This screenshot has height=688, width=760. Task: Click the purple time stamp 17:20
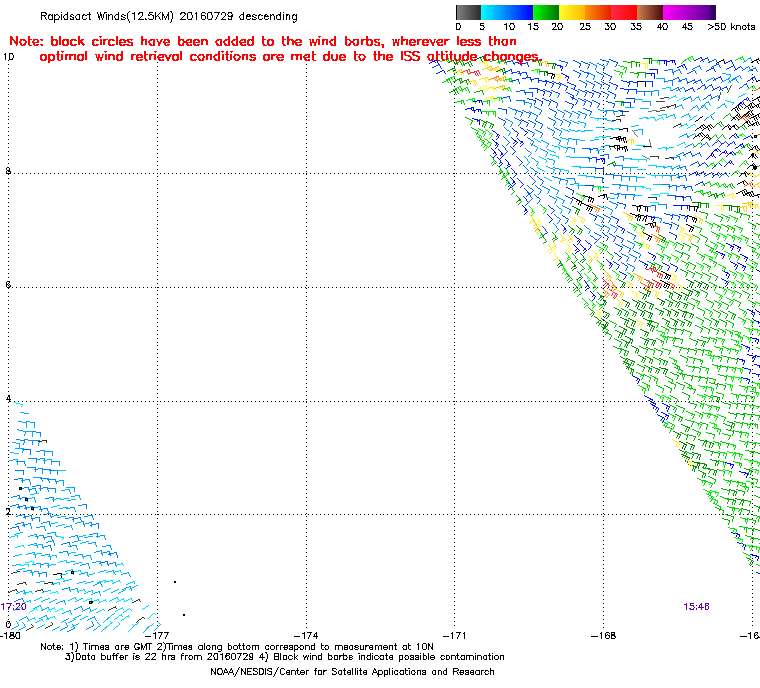pos(14,607)
